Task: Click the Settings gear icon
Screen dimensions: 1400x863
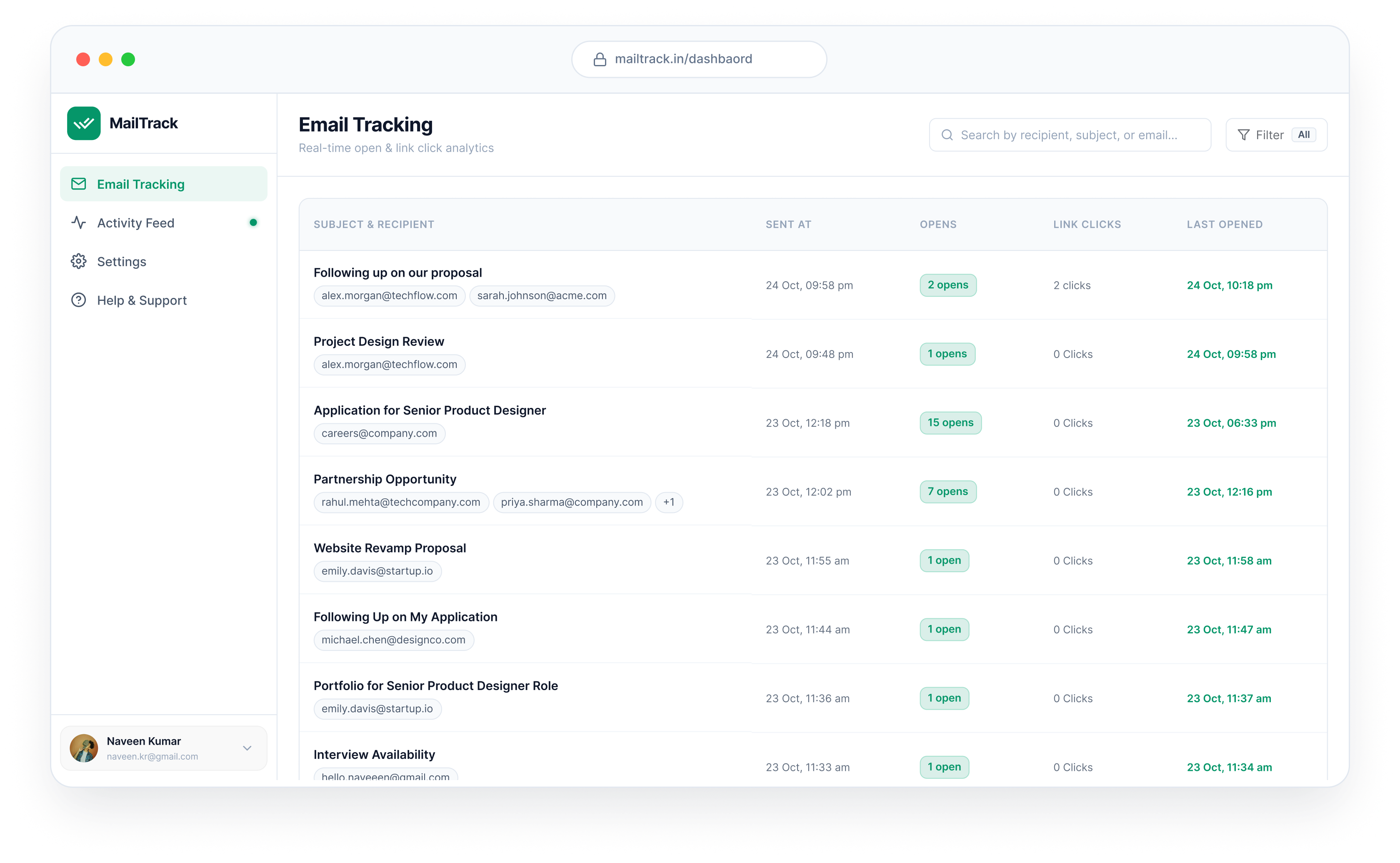Action: point(78,261)
